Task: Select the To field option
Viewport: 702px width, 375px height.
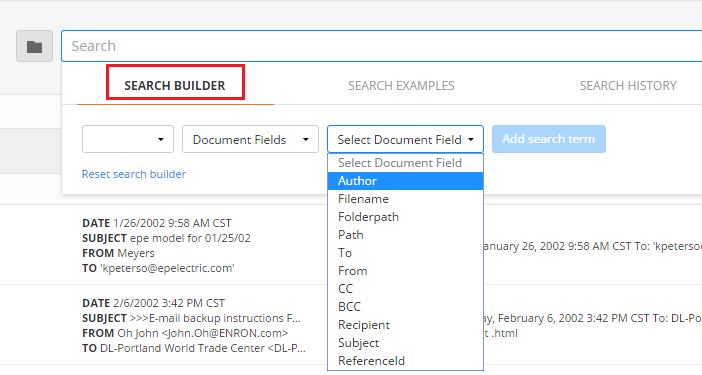Action: tap(405, 253)
